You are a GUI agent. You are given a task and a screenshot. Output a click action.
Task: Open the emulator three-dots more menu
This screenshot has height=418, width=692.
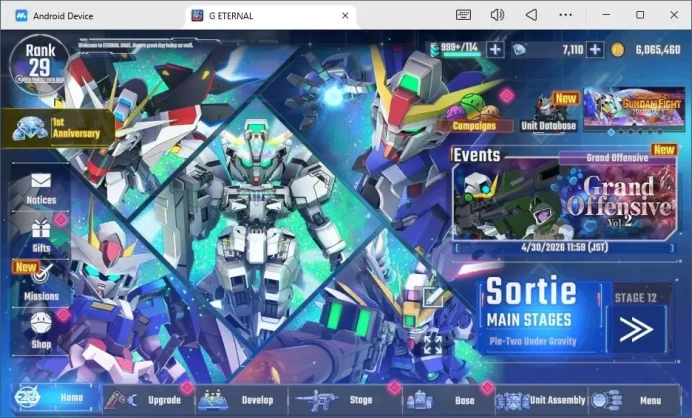click(565, 15)
